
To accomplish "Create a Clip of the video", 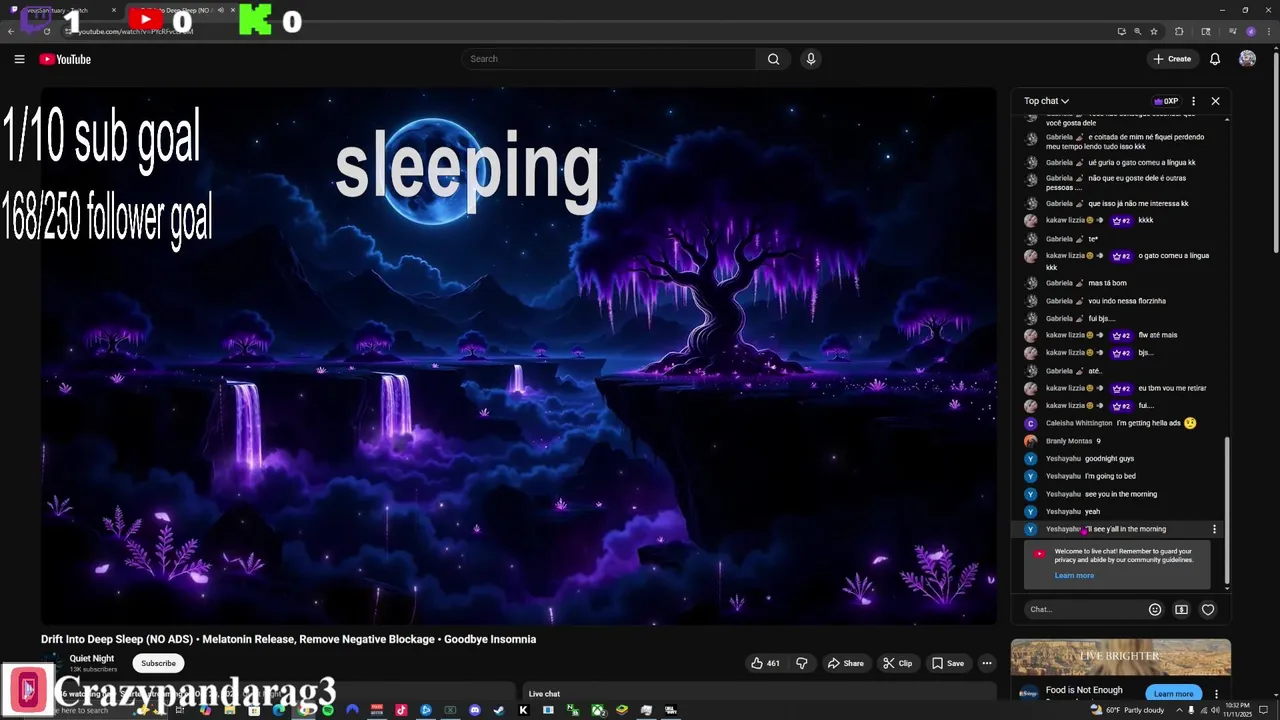I will 897,663.
